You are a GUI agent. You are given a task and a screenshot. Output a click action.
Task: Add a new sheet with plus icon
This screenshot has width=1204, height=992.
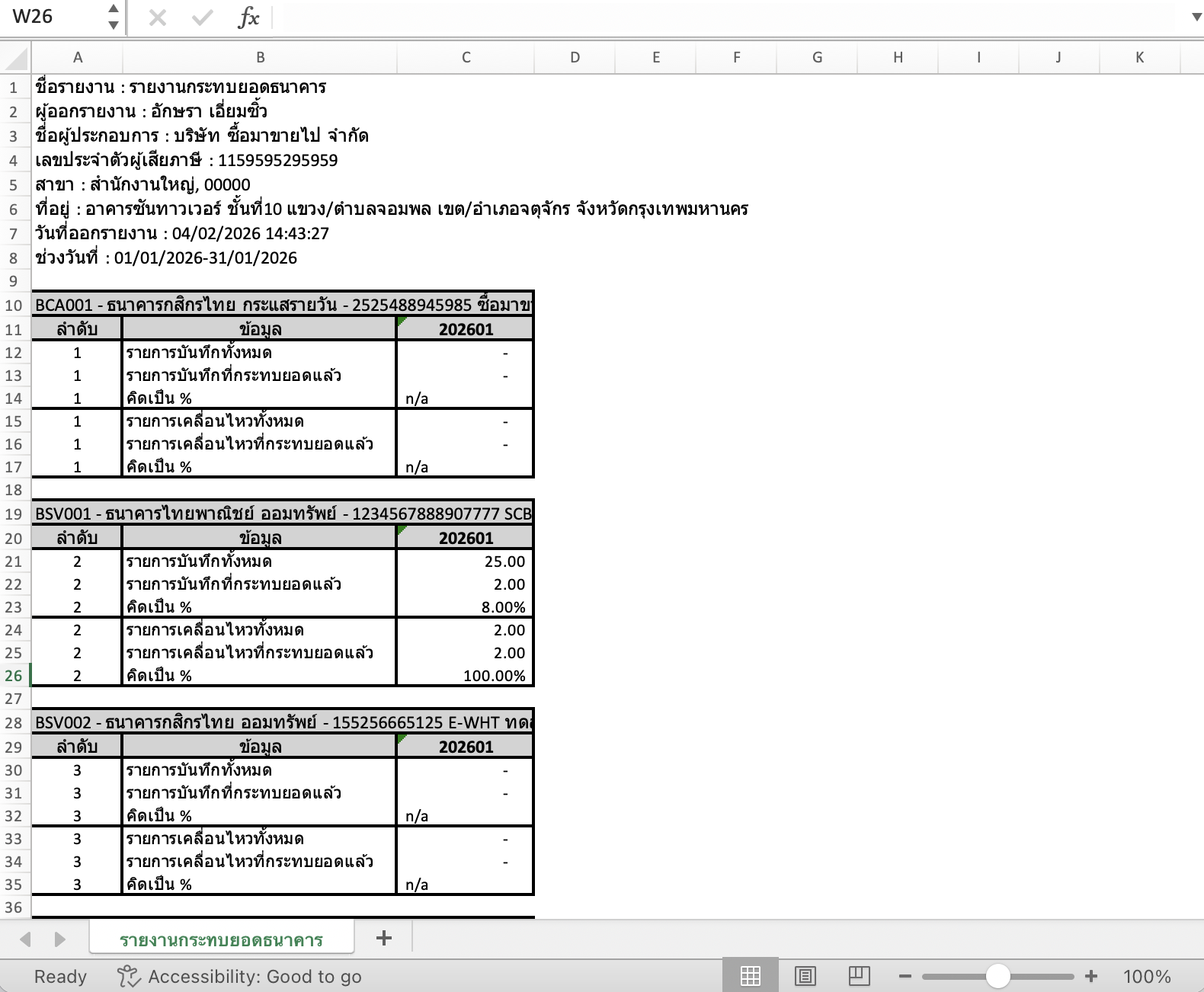[384, 938]
